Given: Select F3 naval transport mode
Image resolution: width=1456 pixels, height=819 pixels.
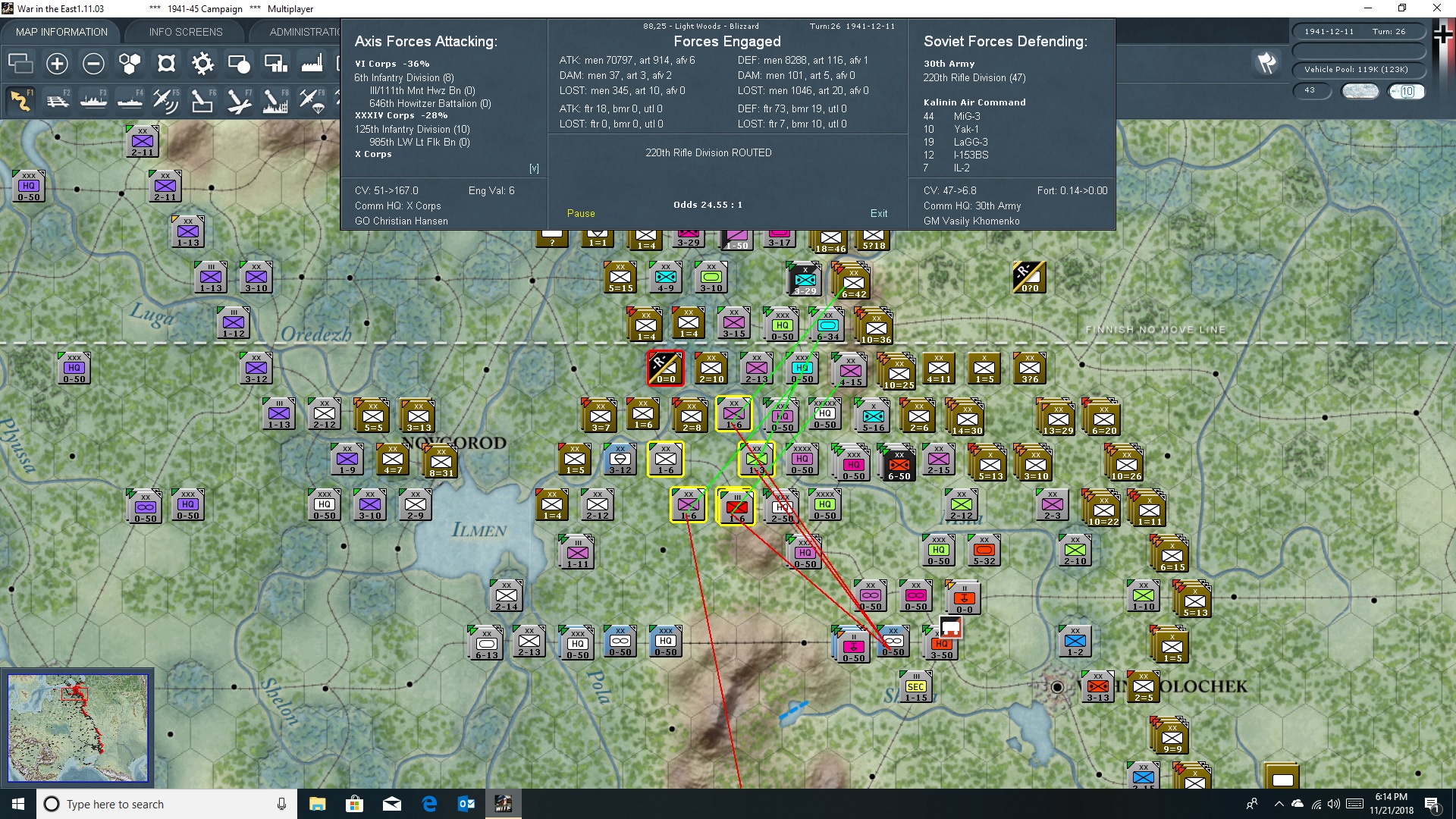Looking at the screenshot, I should pos(93,100).
